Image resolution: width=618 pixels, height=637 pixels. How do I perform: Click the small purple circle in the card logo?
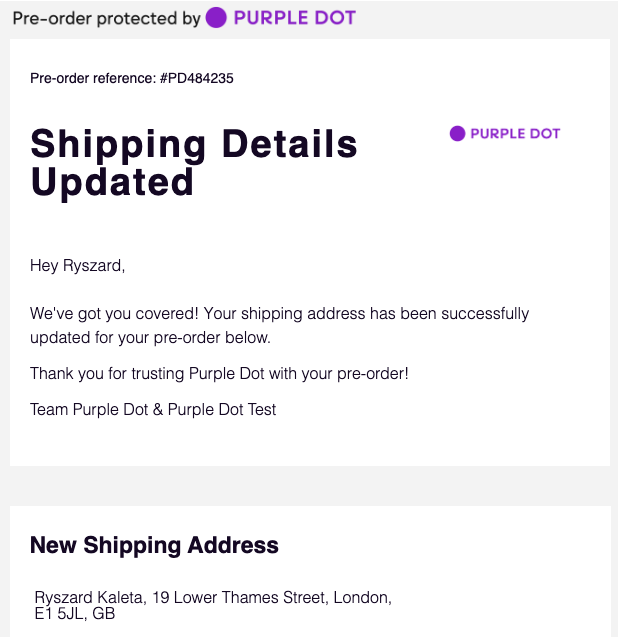point(457,133)
